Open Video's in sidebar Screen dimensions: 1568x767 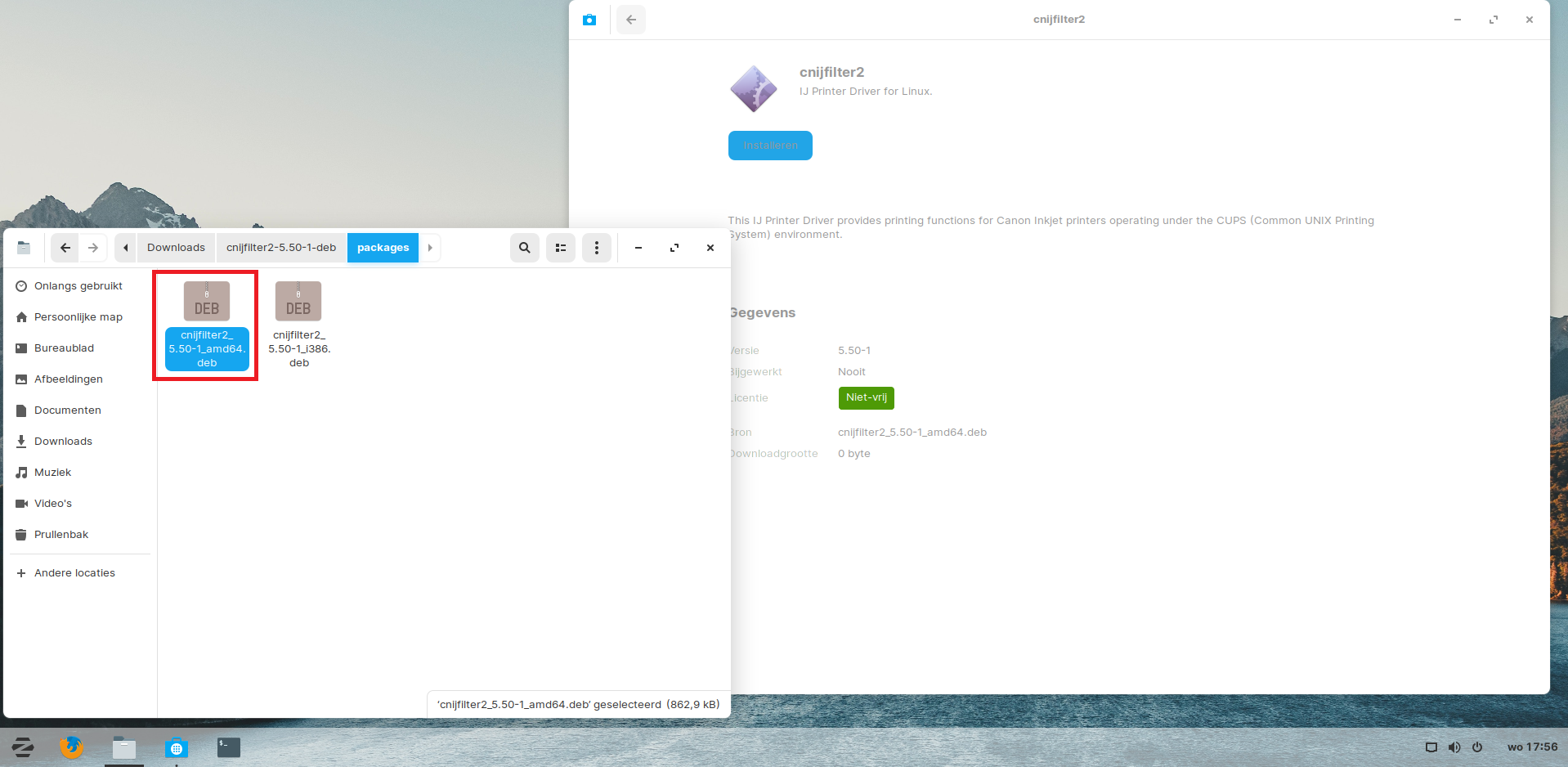coord(78,504)
